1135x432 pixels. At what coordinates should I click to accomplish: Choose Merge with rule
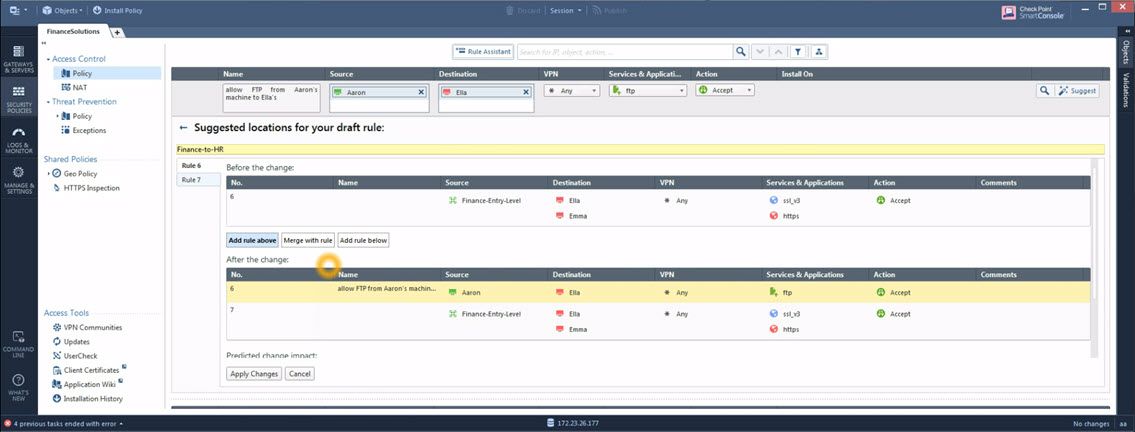coord(308,240)
